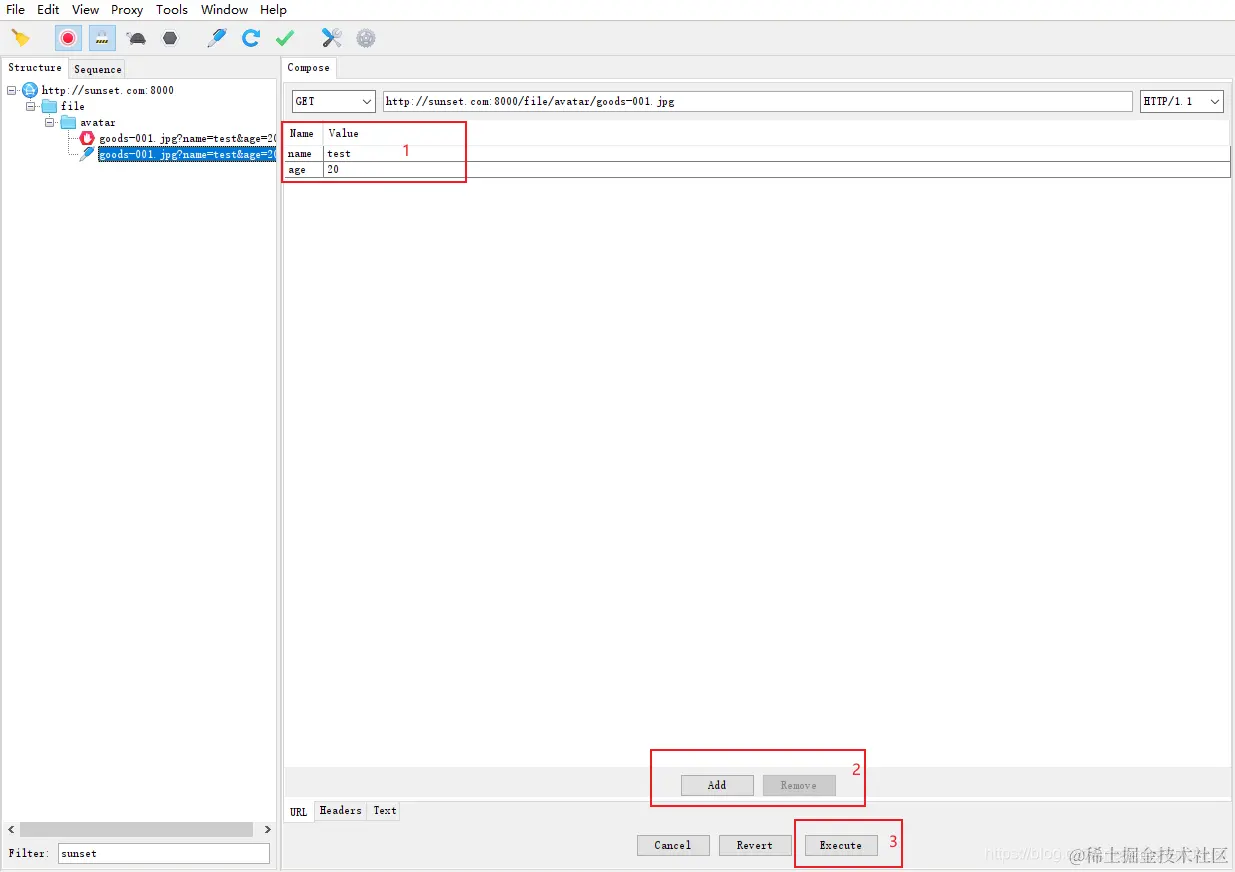The image size is (1235, 872).
Task: Validate with the green checkmark icon
Action: pos(285,38)
